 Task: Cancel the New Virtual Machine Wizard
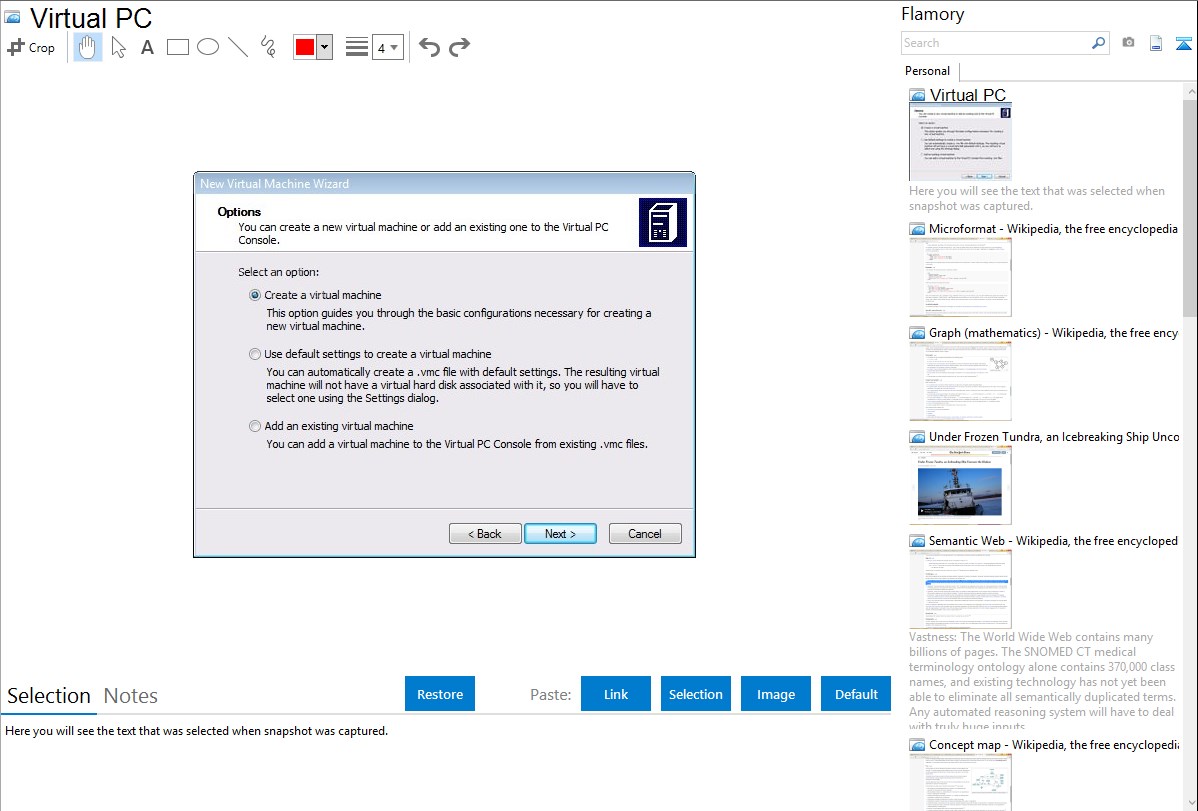tap(645, 534)
